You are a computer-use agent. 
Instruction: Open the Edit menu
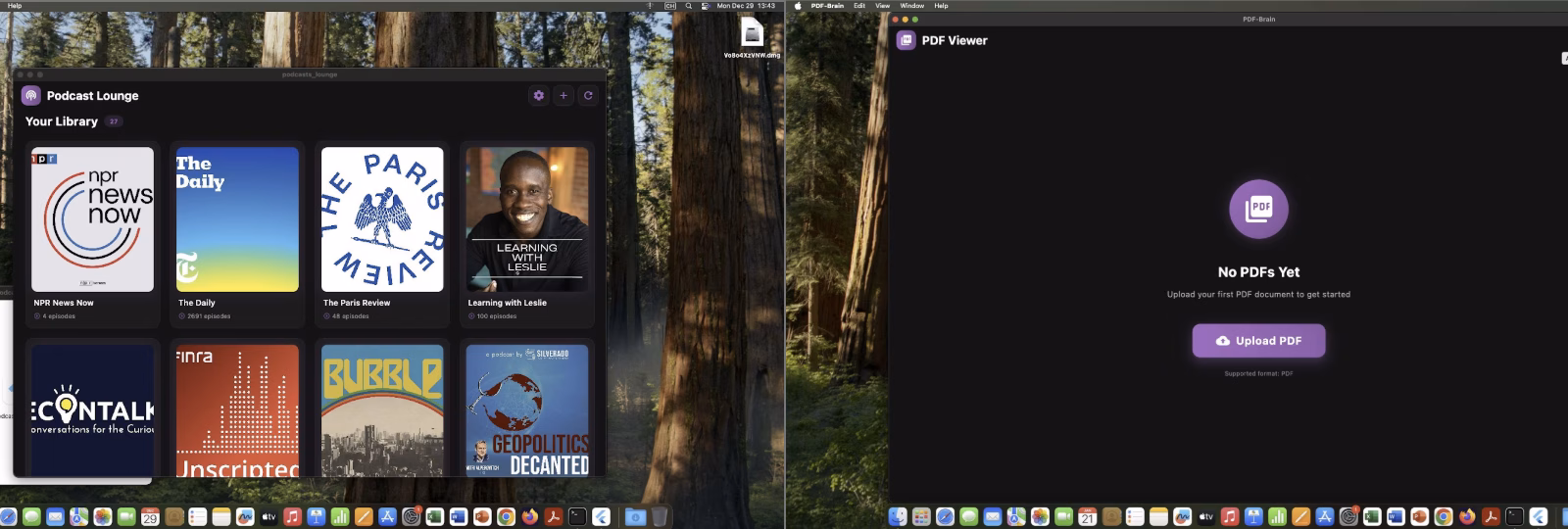coord(859,6)
